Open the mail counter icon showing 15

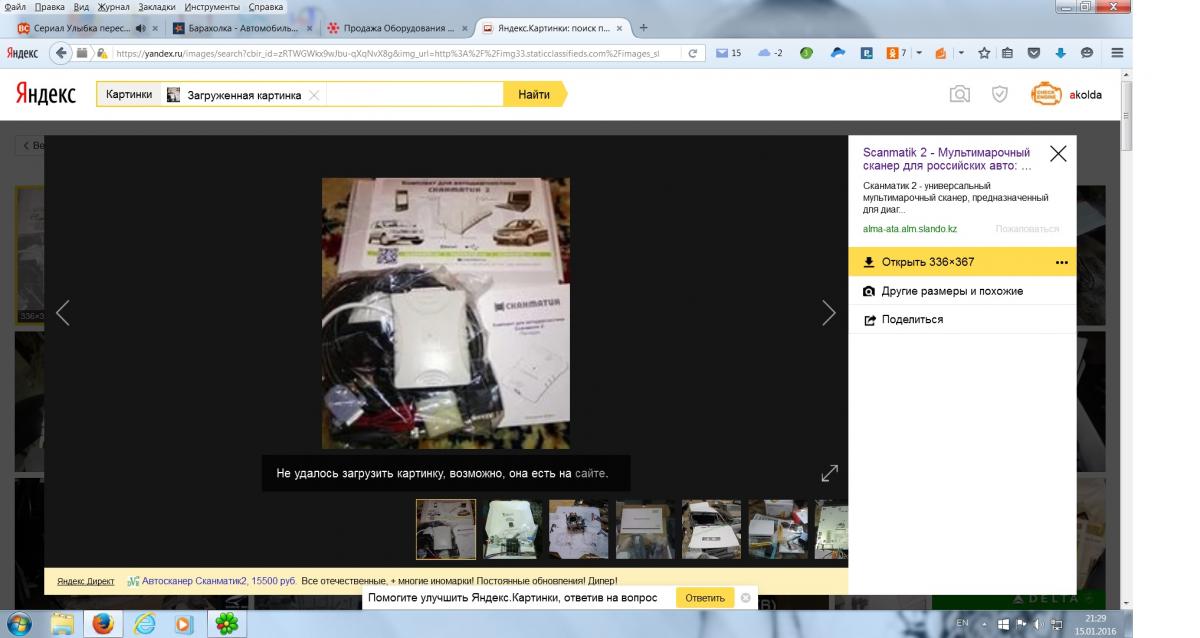pyautogui.click(x=728, y=53)
